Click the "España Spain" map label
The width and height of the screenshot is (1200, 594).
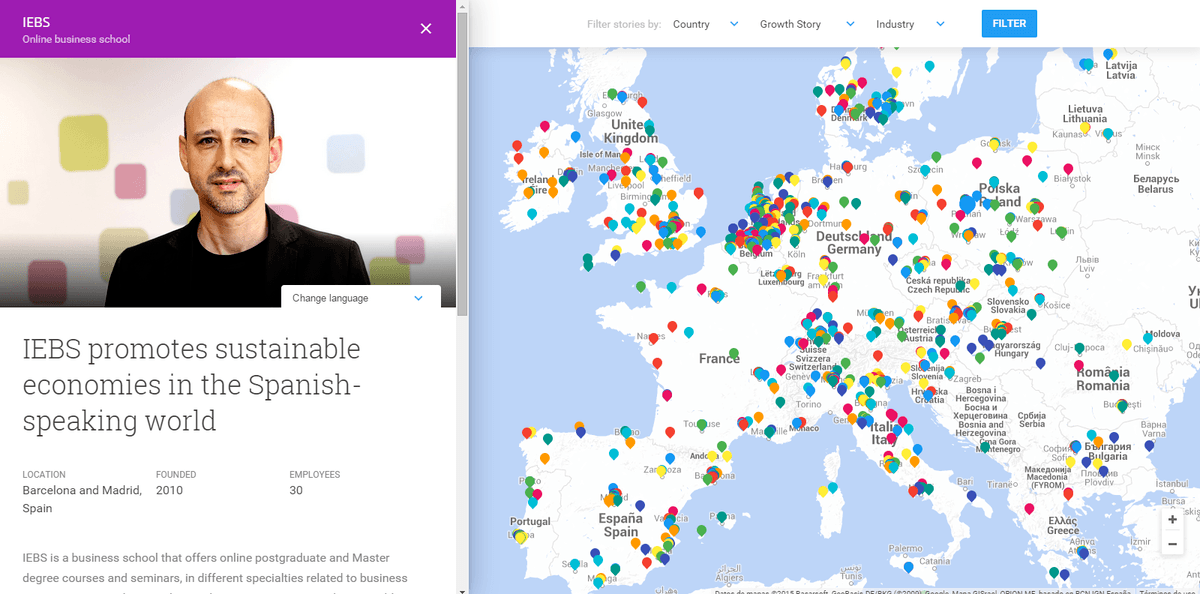click(620, 525)
